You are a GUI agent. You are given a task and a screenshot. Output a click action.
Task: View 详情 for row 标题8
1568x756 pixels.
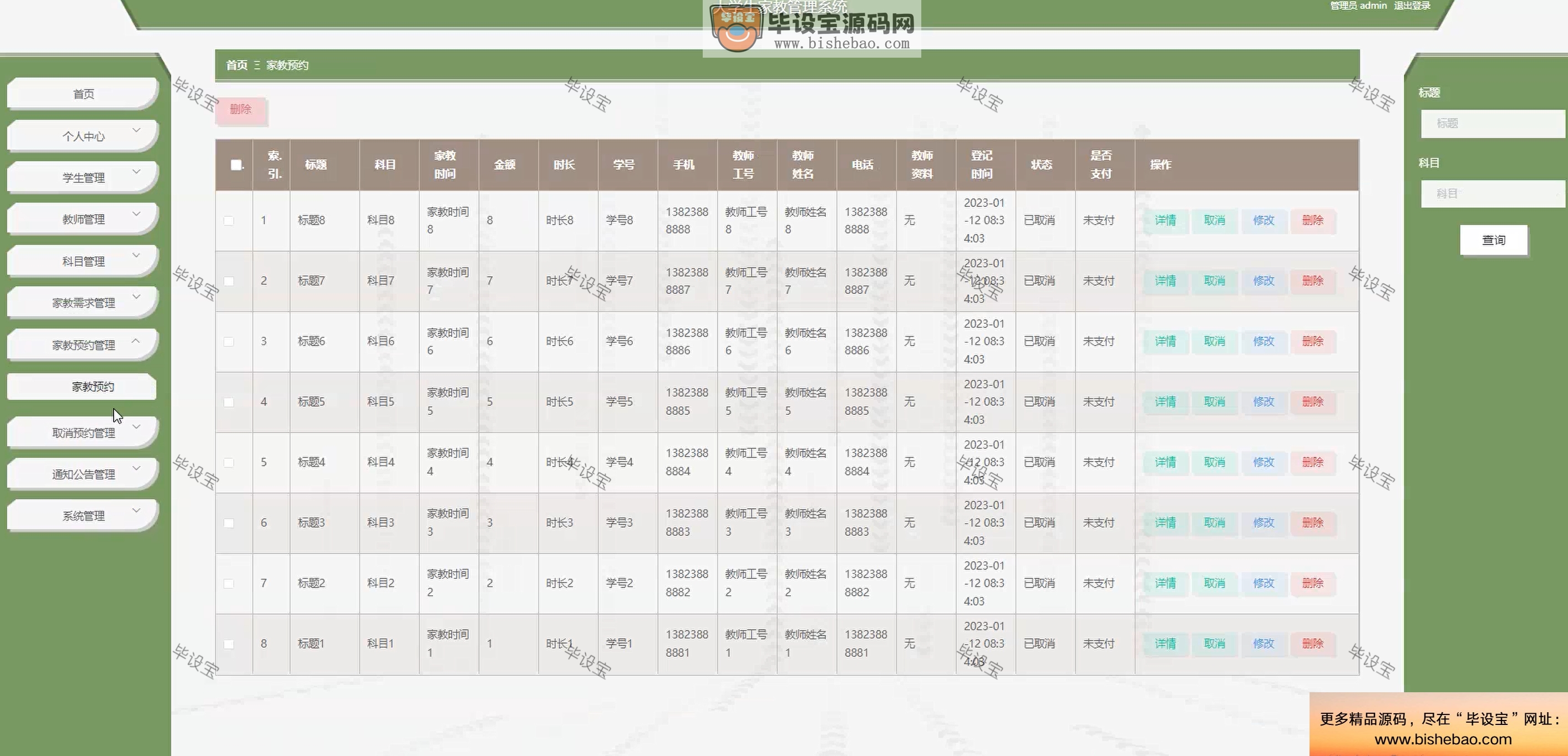1166,220
